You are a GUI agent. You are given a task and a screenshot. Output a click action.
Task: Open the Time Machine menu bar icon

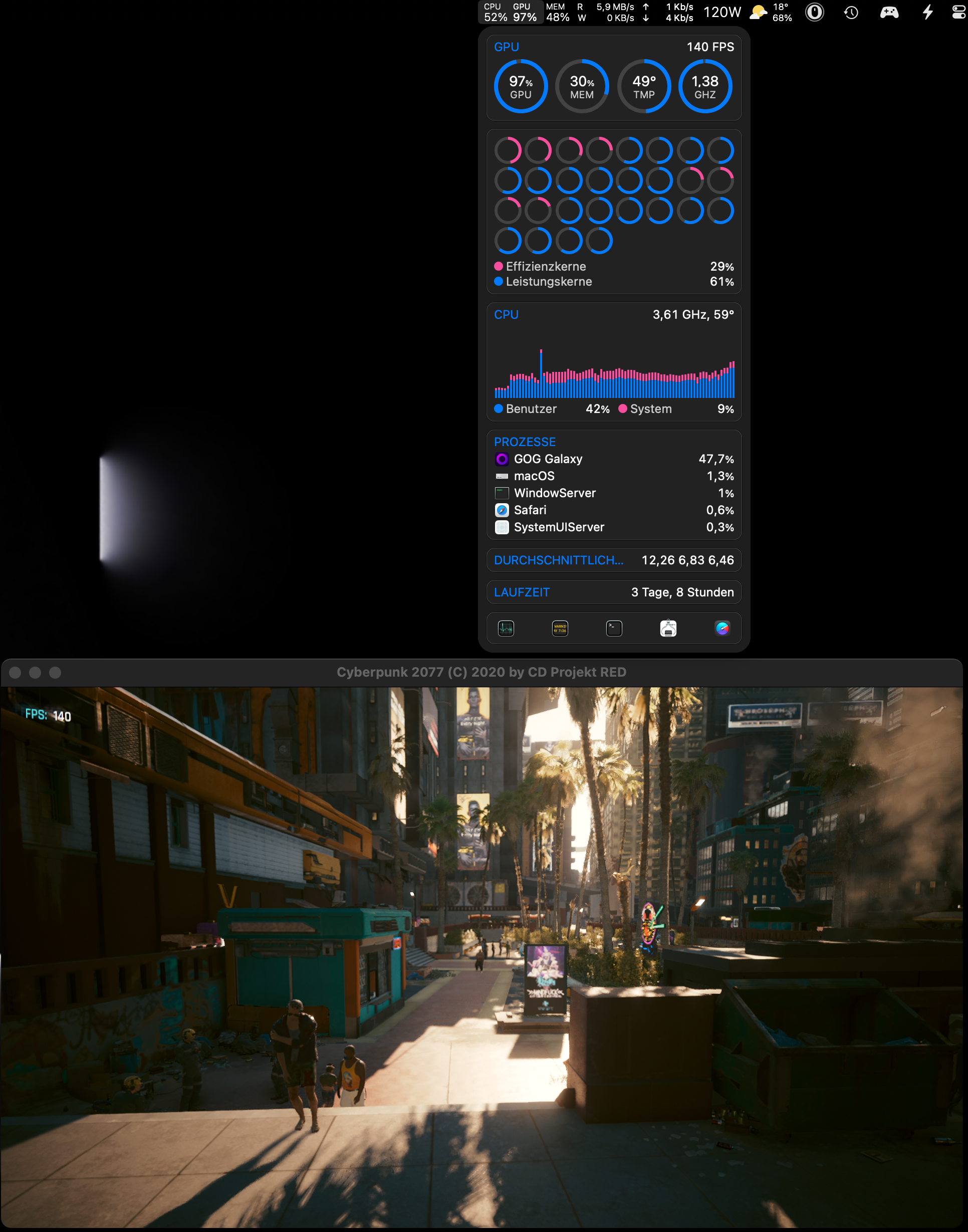[851, 12]
